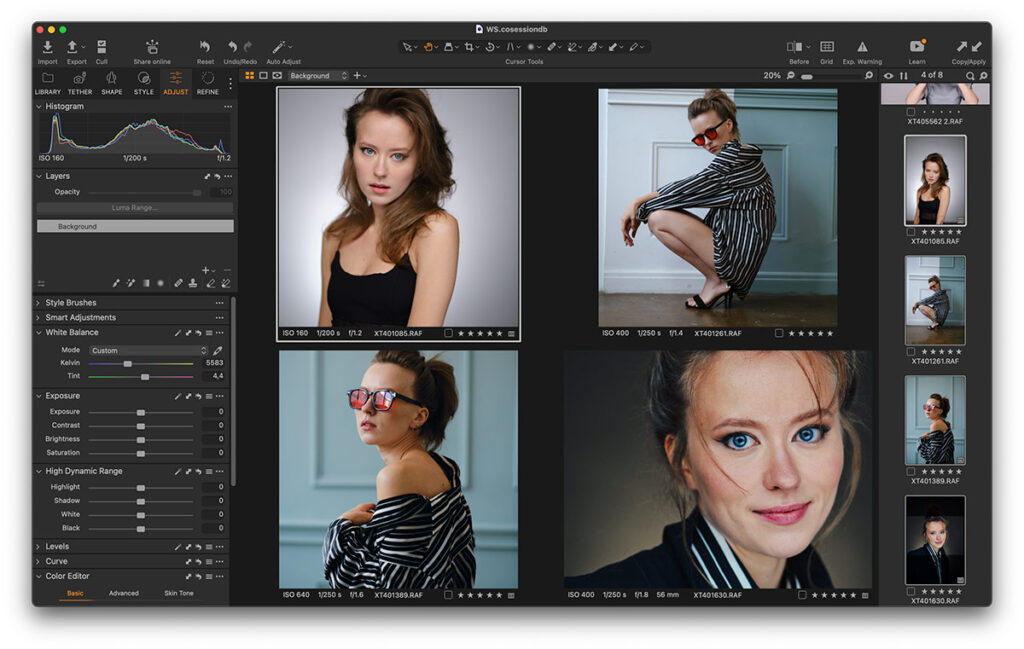
Task: Toggle the eye icon above the filmstrip
Action: pyautogui.click(x=888, y=76)
